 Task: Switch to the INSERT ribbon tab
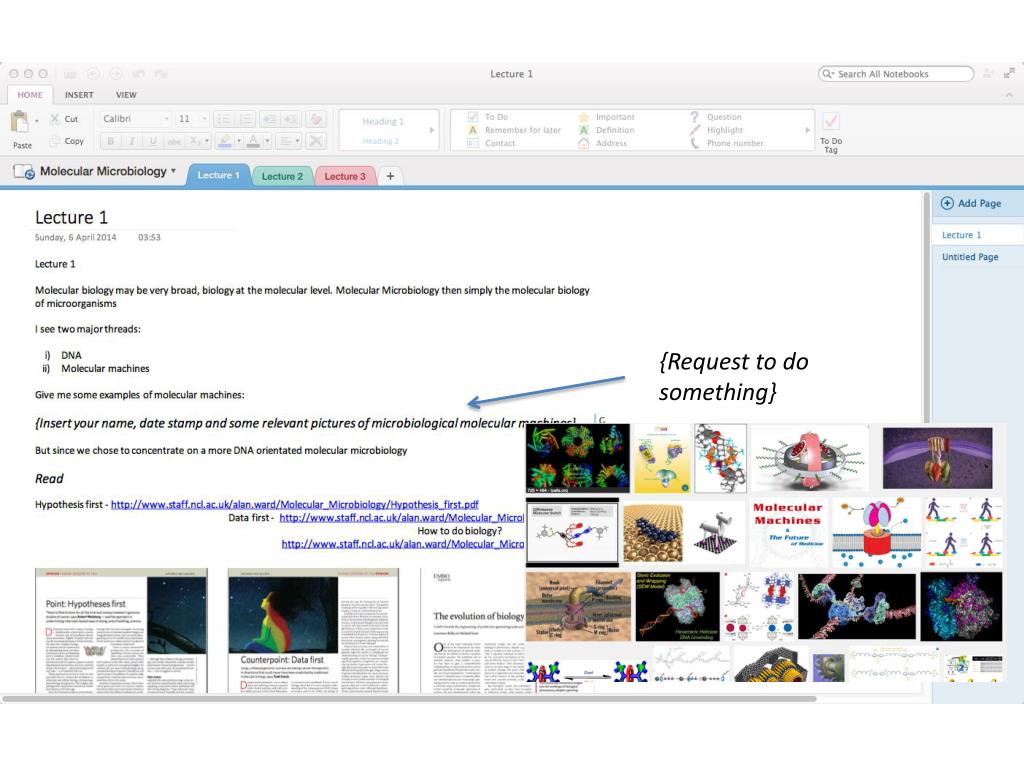79,95
